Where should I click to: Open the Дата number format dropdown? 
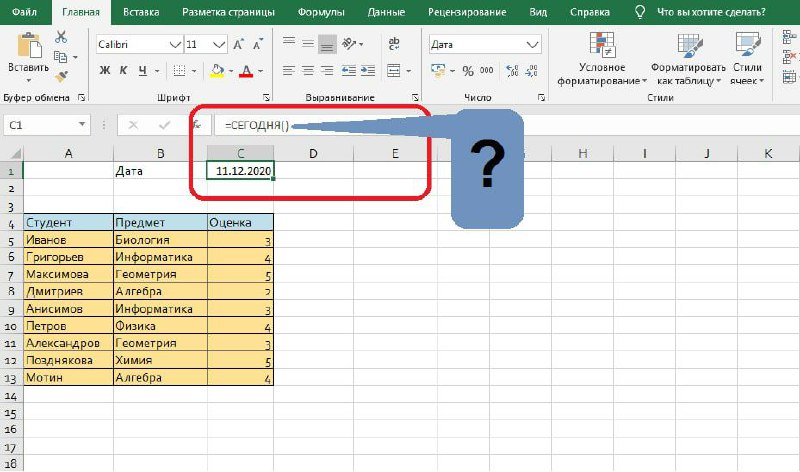(532, 44)
